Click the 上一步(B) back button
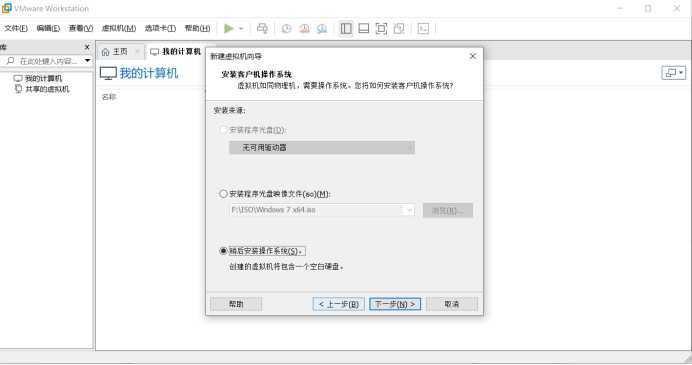 pos(338,304)
